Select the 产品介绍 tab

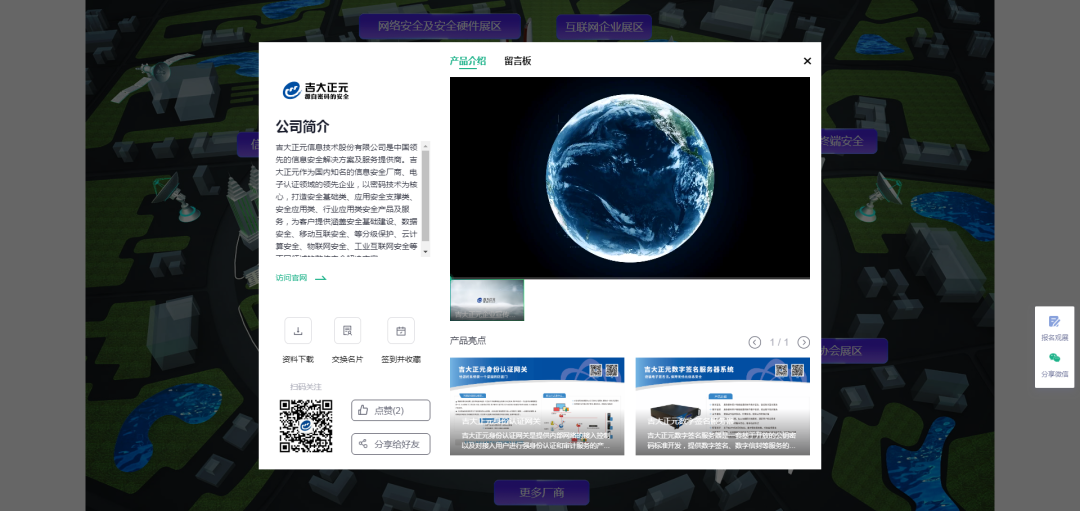pos(467,61)
